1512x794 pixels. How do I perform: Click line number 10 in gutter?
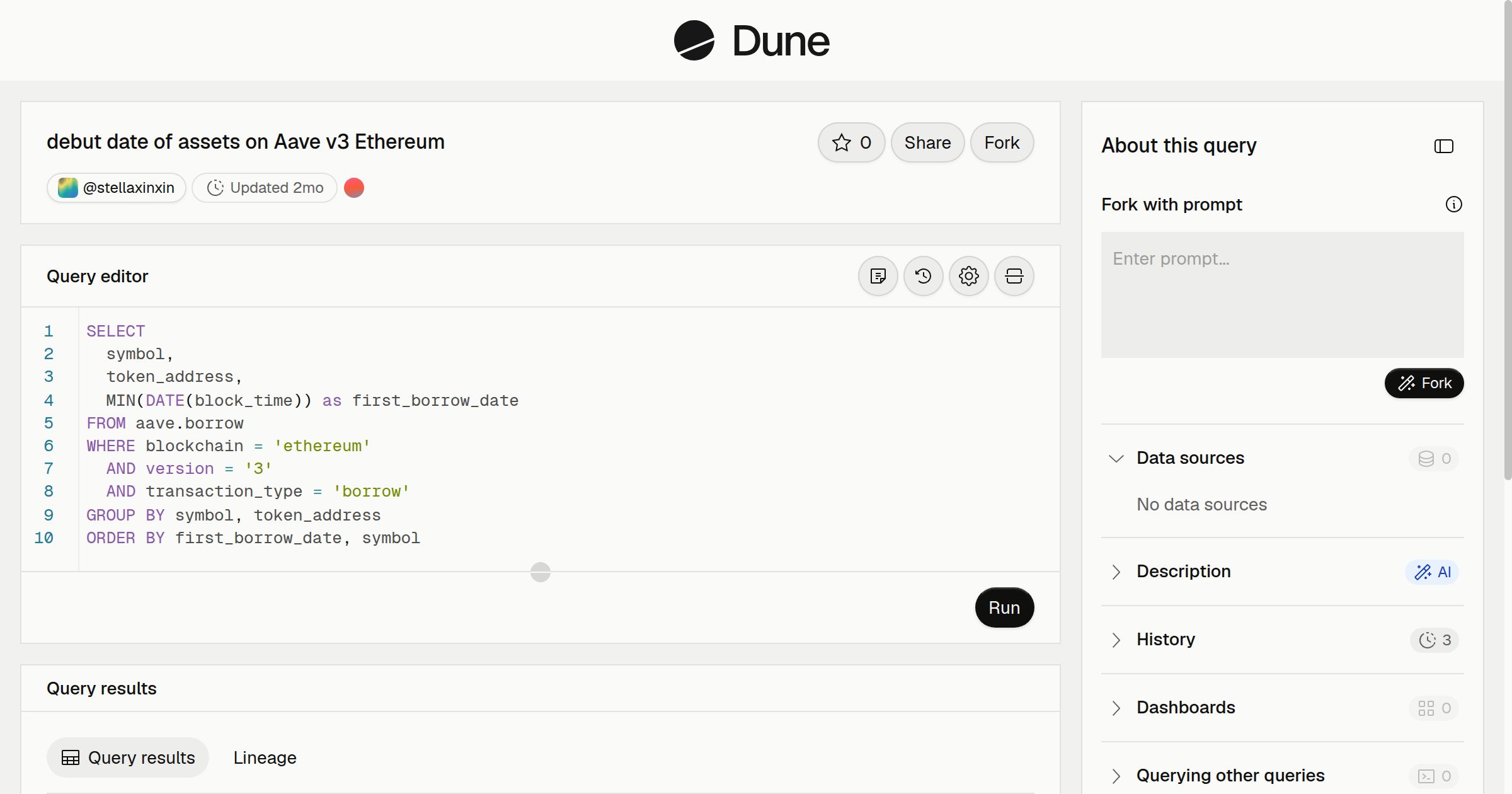tap(43, 538)
